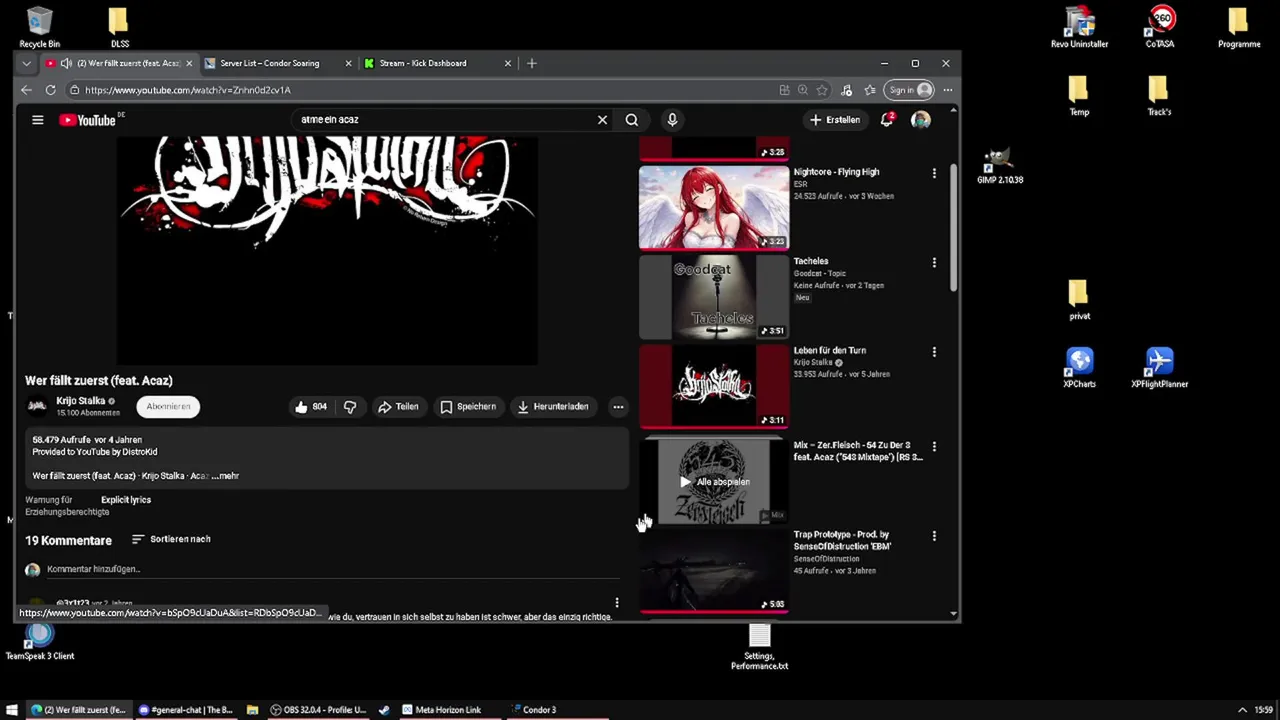Open the DLSS folder
The image size is (1280, 720).
119,27
